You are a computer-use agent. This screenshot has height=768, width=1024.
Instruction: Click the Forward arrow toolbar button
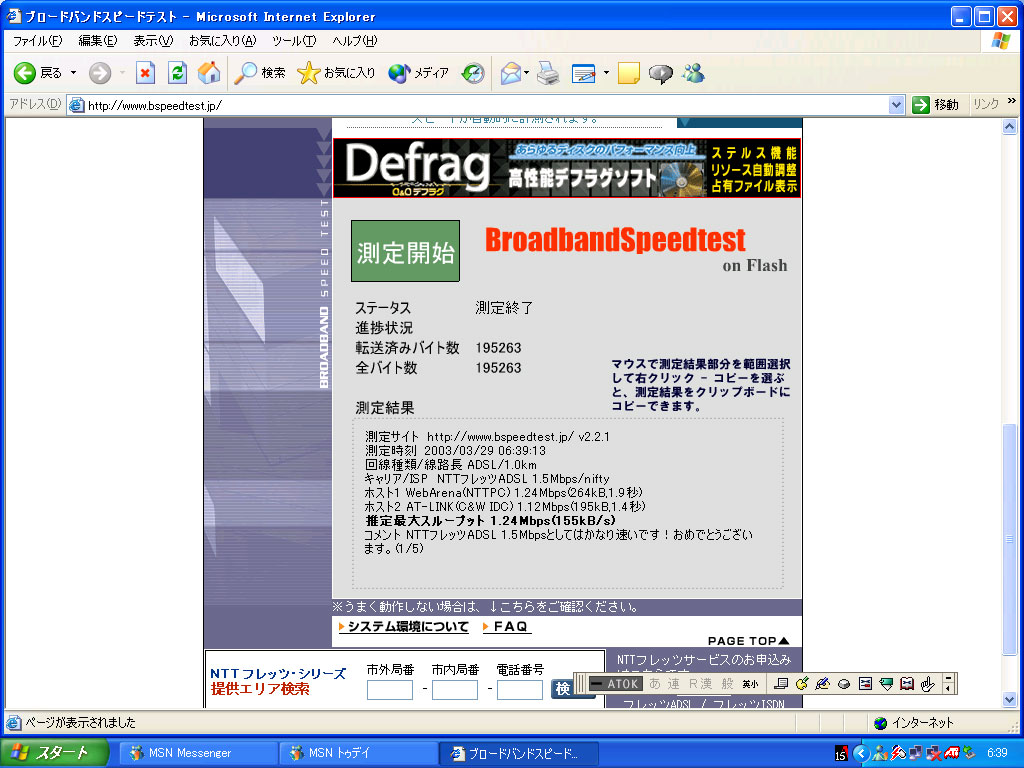[x=100, y=72]
